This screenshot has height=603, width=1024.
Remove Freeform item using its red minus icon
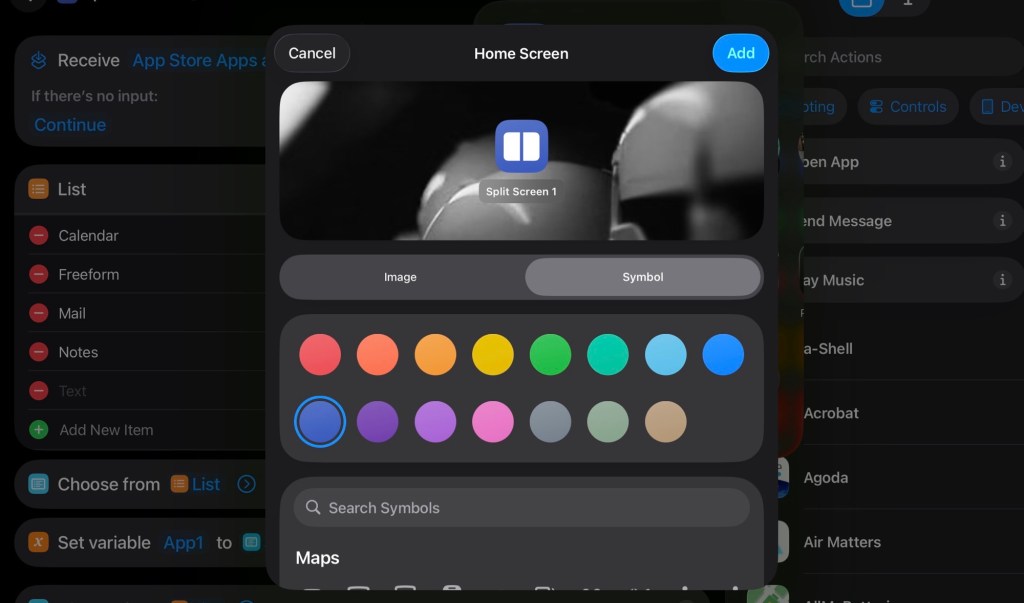click(39, 275)
